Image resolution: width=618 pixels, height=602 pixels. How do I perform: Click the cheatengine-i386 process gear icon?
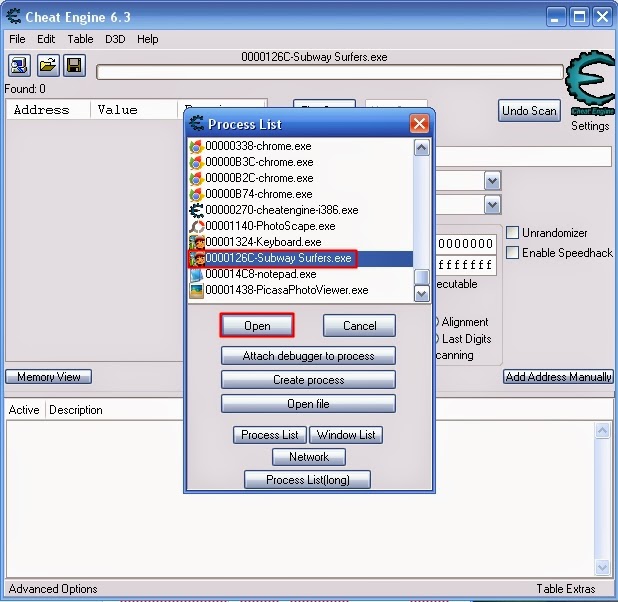197,211
